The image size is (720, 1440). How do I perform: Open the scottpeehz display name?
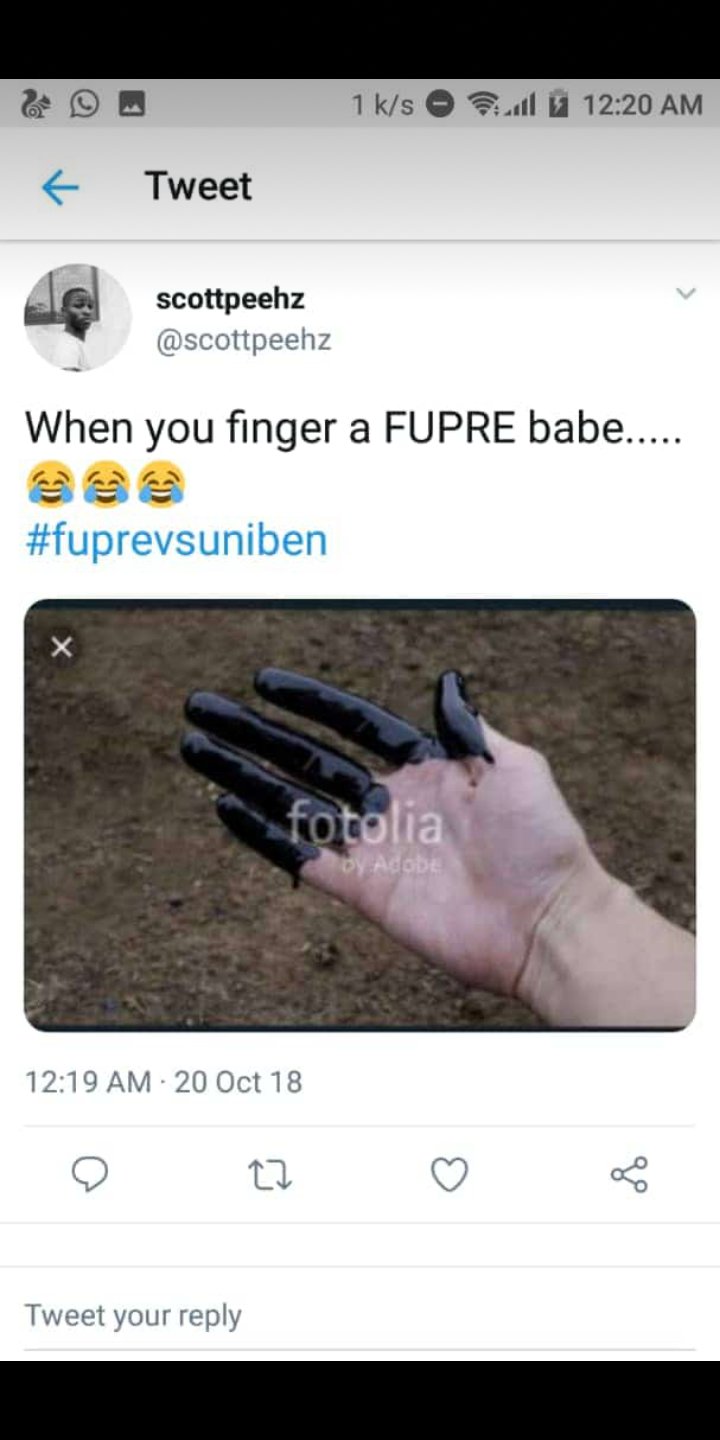point(230,298)
